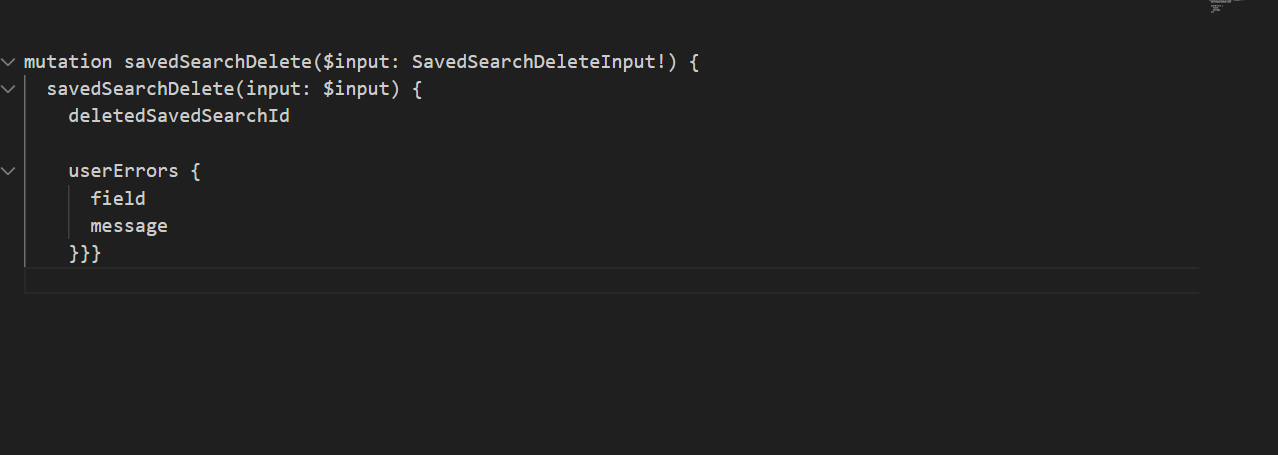Click the closing }}} braces

85,254
